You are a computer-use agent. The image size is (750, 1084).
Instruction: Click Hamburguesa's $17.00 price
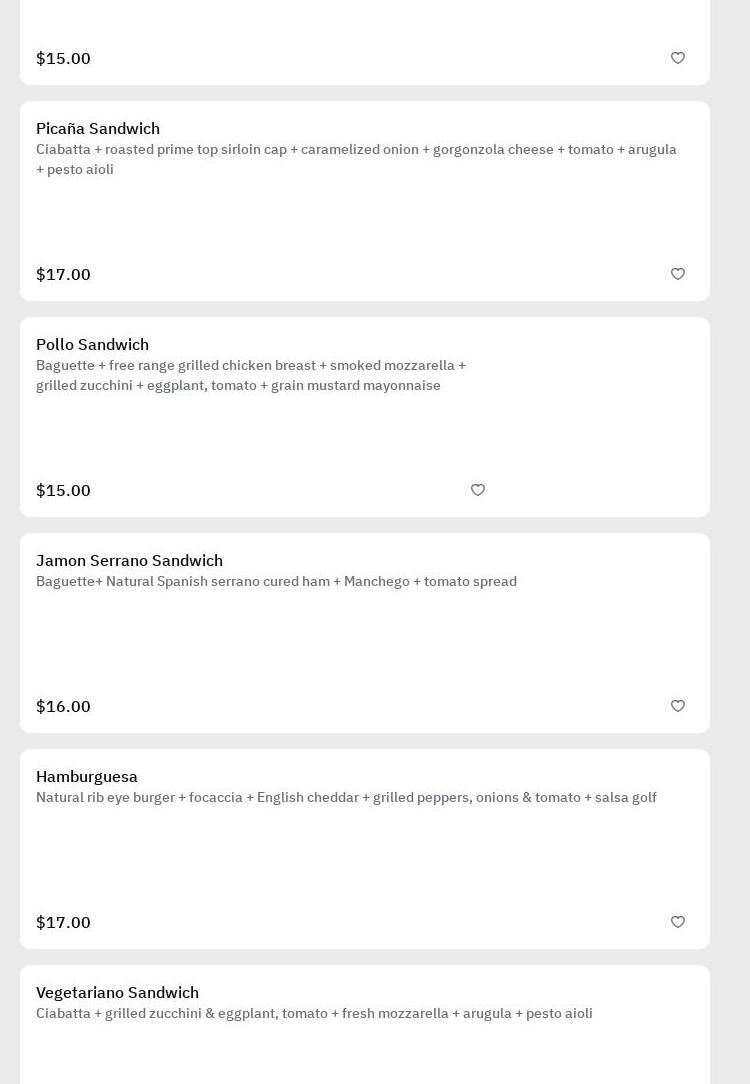coord(63,923)
